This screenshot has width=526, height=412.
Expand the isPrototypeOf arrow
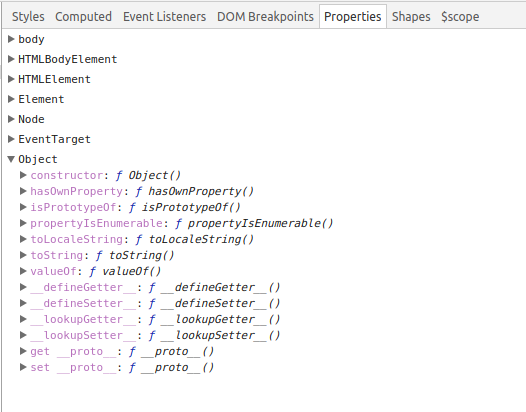coord(23,207)
